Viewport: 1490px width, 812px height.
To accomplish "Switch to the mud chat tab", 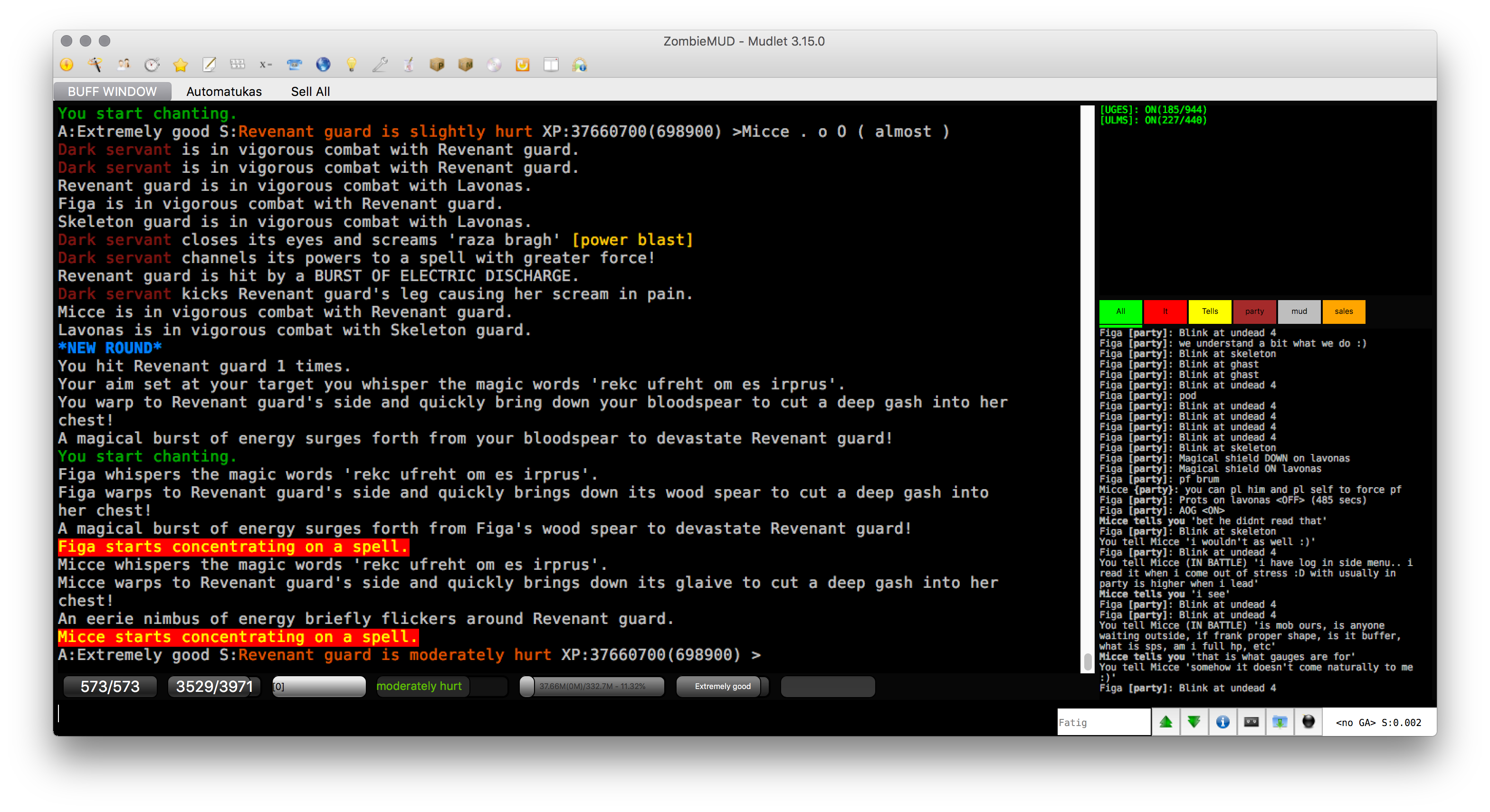I will coord(1299,312).
